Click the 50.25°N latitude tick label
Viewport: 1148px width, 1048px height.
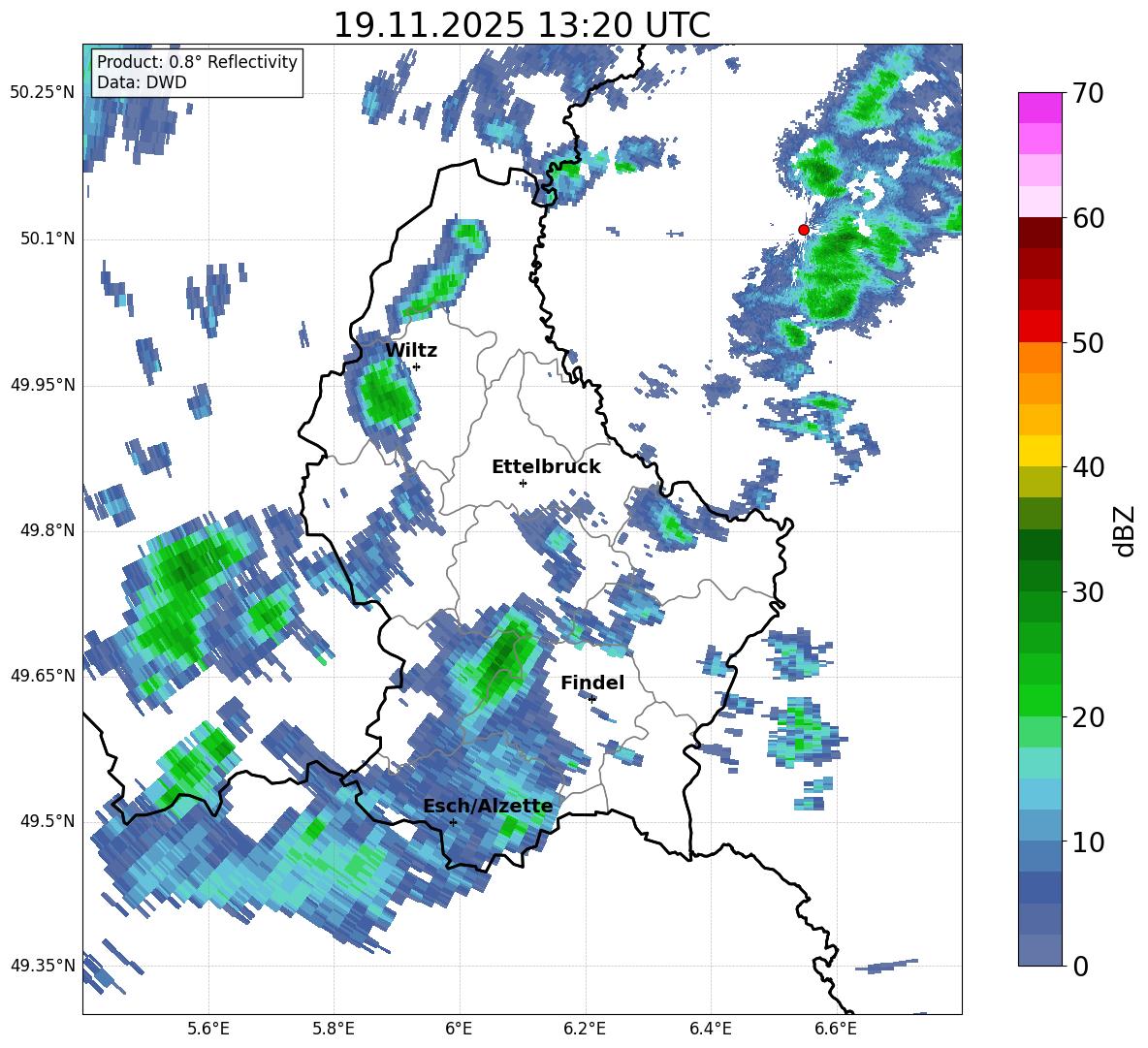43,93
